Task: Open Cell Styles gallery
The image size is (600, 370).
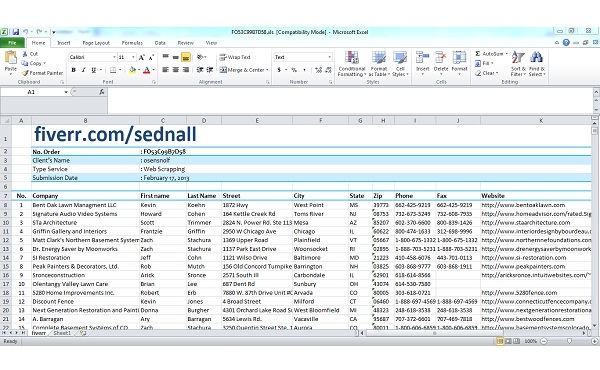Action: coord(400,64)
